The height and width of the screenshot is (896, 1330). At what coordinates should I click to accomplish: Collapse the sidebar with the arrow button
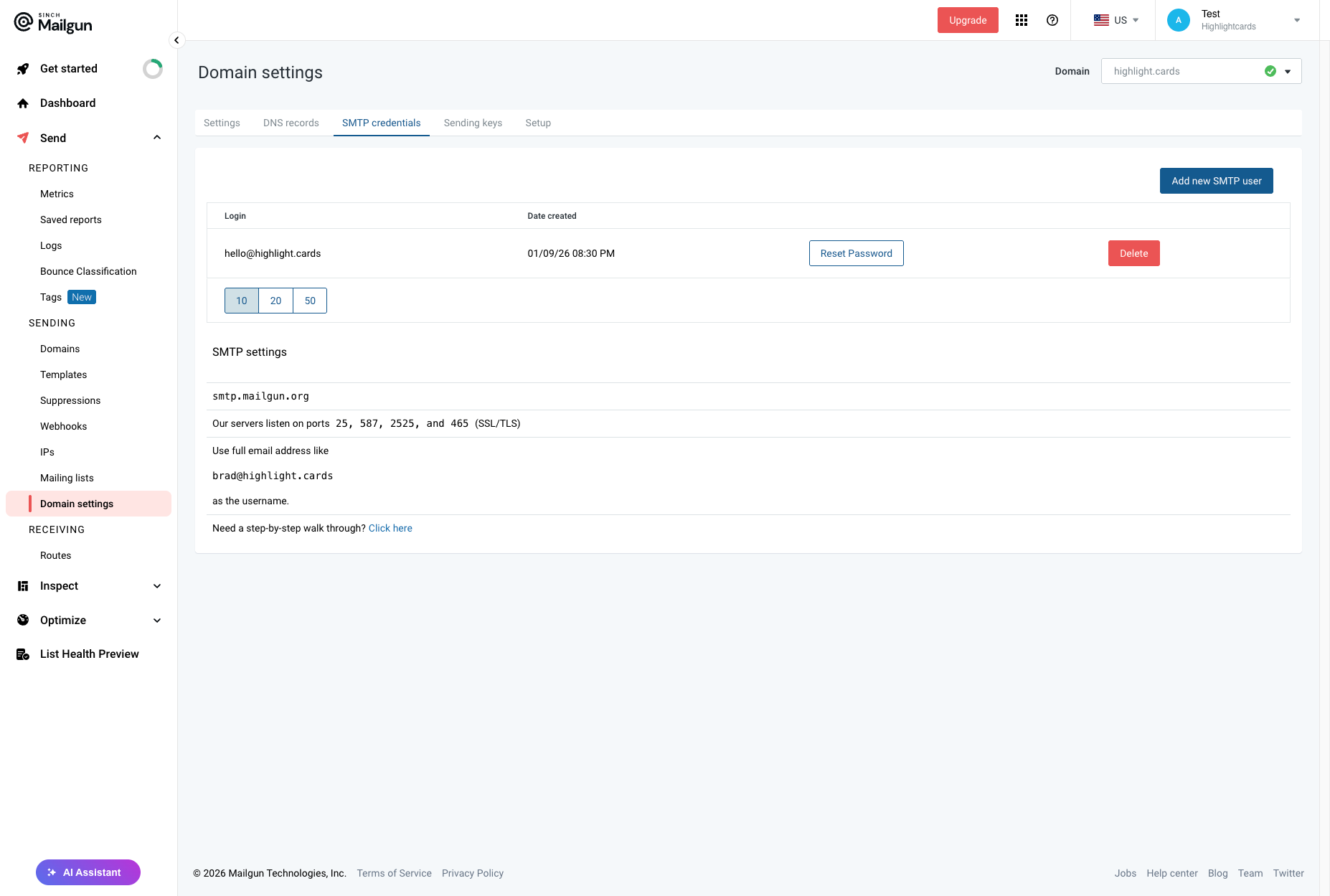tap(176, 40)
